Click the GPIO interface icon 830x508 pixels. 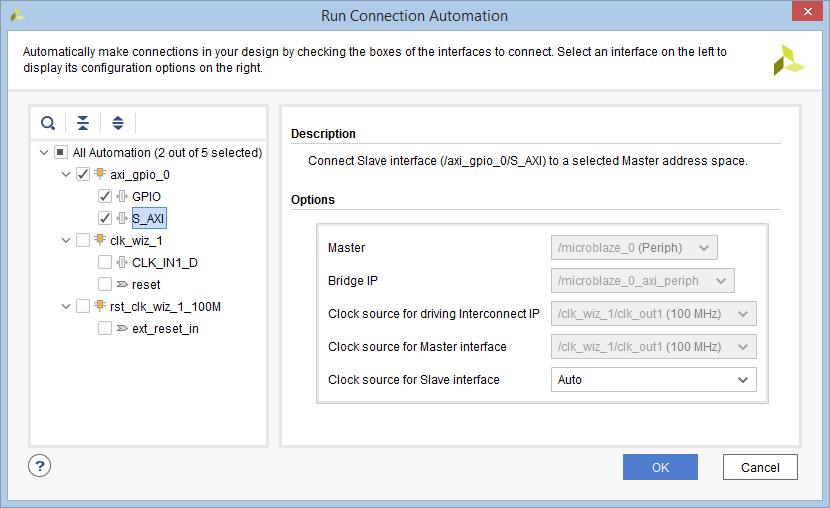122,196
